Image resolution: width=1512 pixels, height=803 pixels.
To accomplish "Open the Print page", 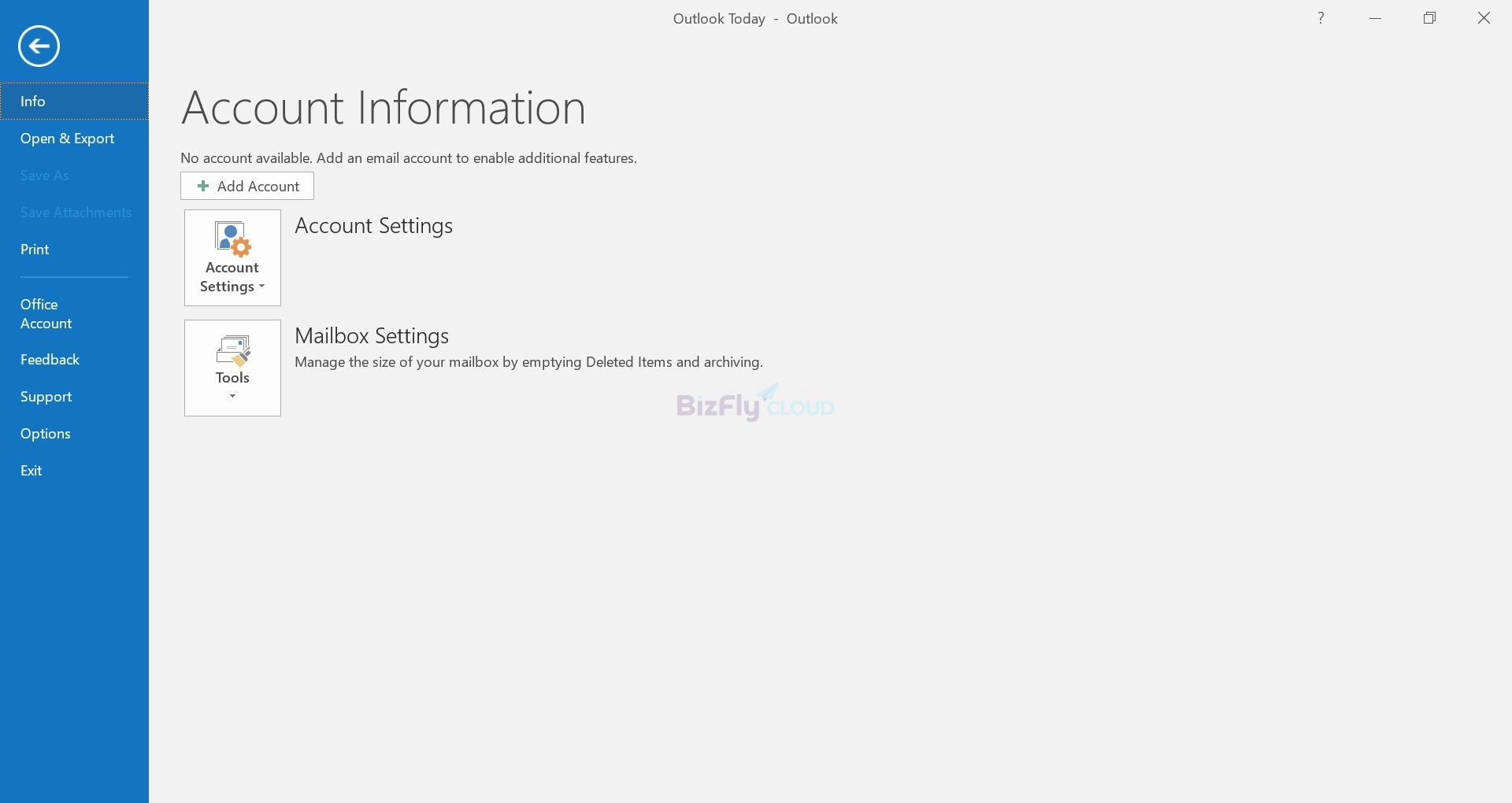I will click(x=74, y=250).
